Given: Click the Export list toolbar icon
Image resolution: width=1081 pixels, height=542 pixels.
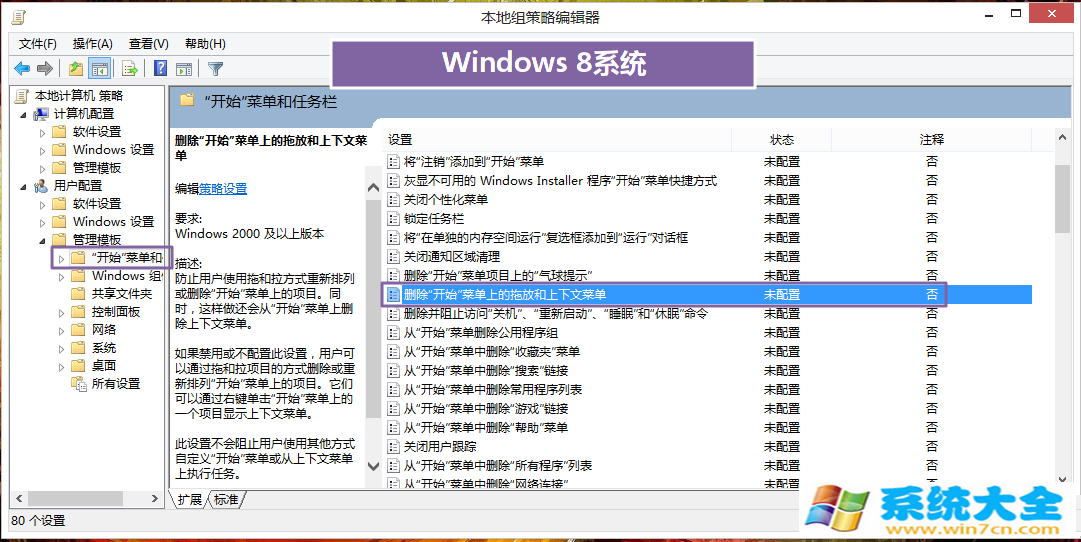Looking at the screenshot, I should coord(130,68).
